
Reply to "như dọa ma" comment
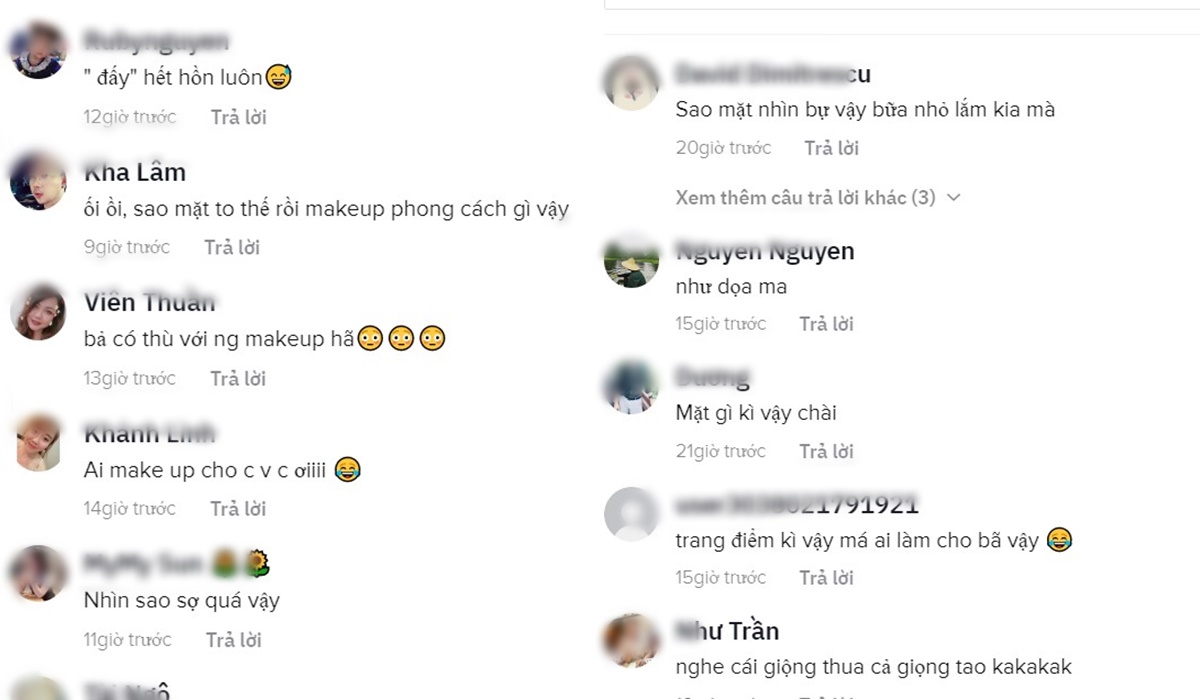(826, 323)
